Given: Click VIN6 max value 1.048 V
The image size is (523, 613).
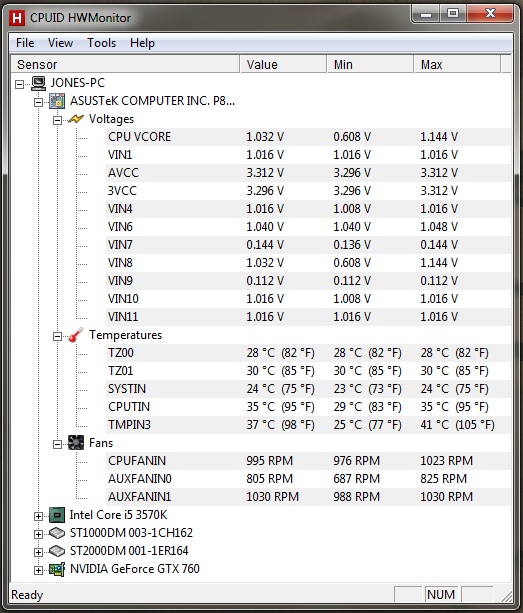Looking at the screenshot, I should [439, 227].
